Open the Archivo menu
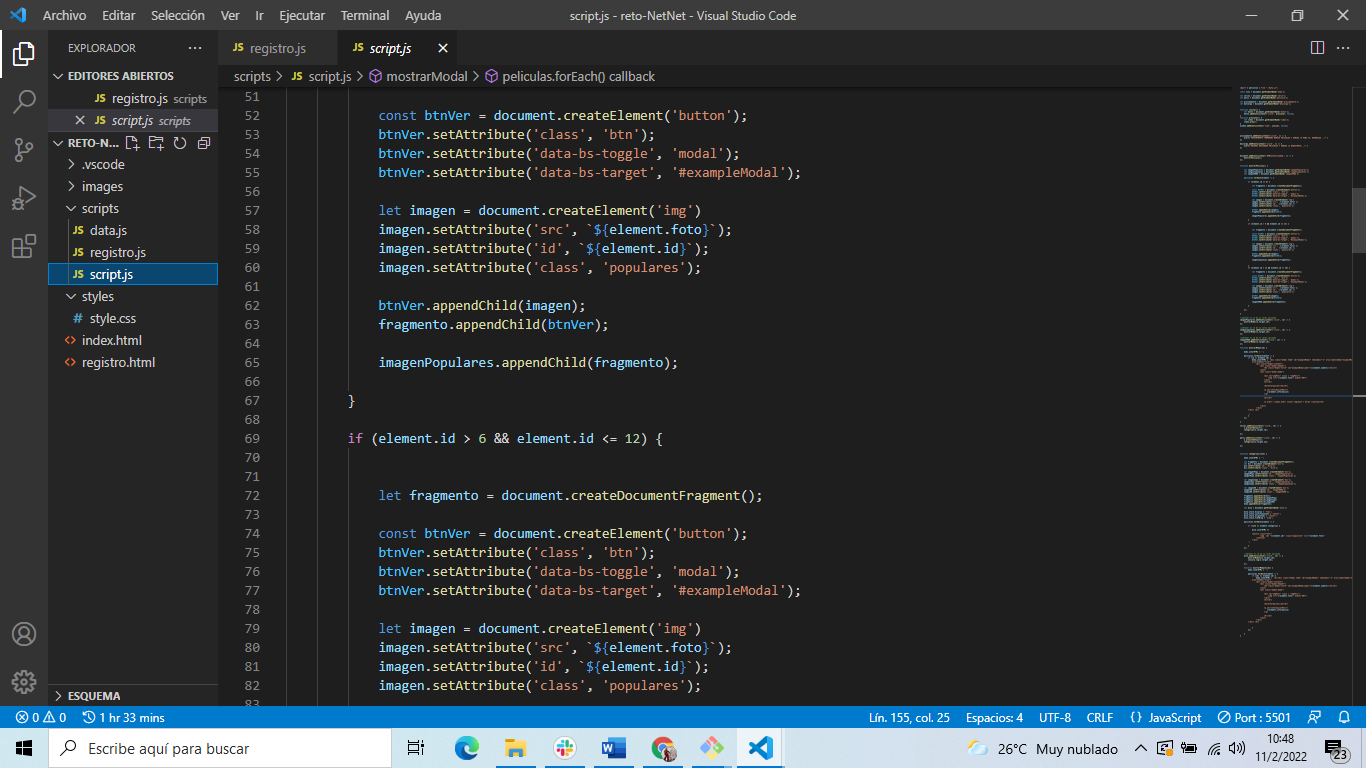Image resolution: width=1366 pixels, height=768 pixels. click(x=64, y=15)
